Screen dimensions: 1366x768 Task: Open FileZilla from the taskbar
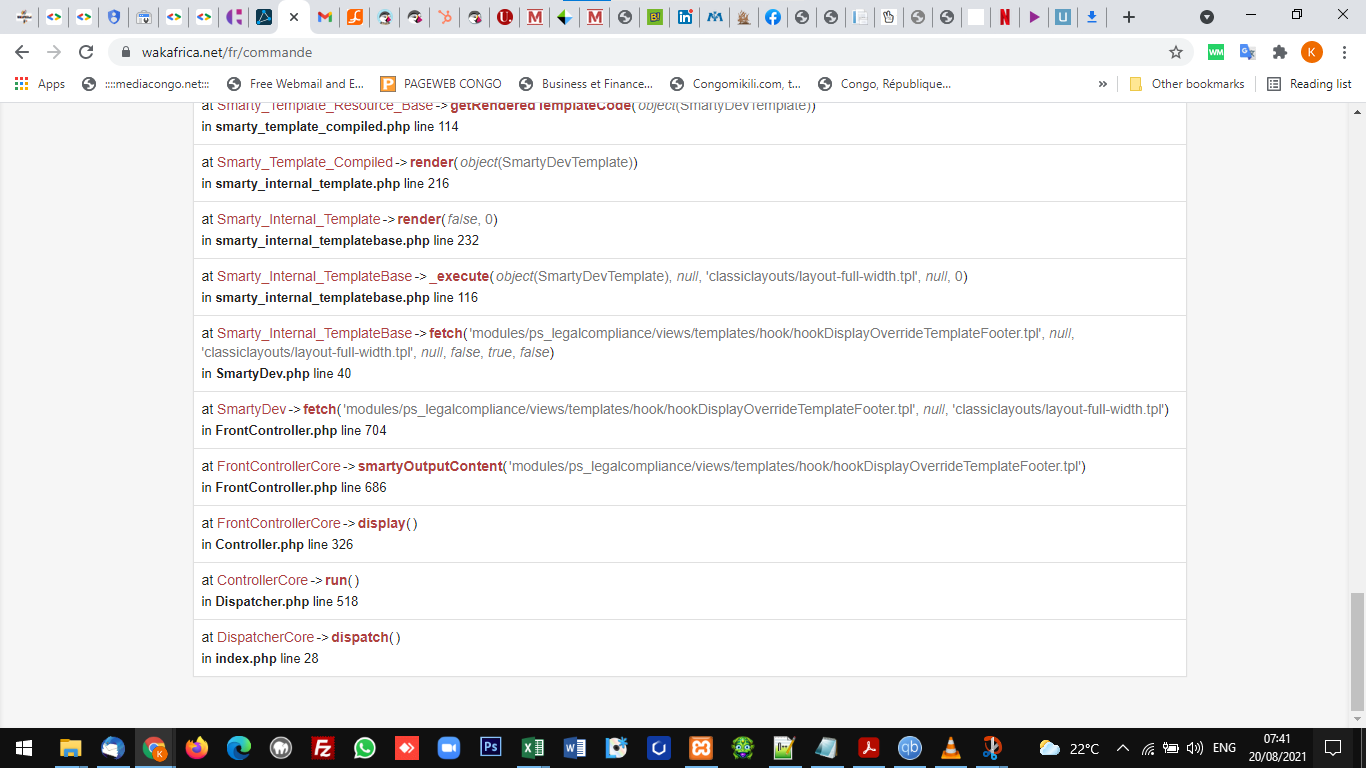pyautogui.click(x=323, y=748)
